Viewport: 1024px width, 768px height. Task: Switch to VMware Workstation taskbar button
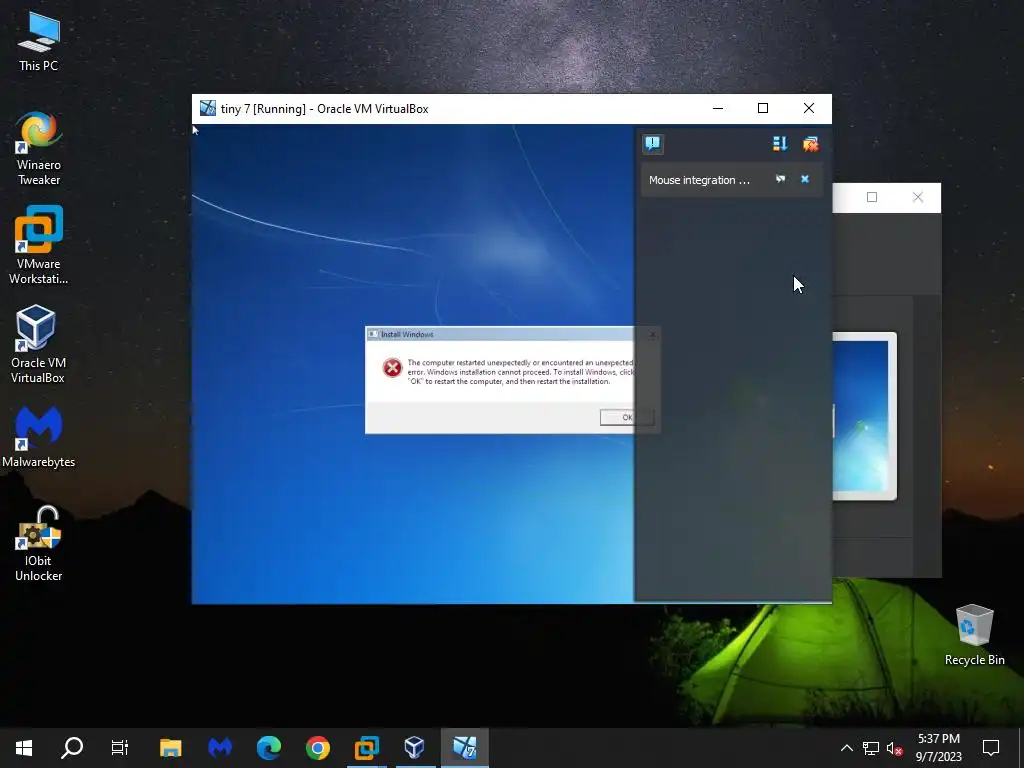point(366,748)
